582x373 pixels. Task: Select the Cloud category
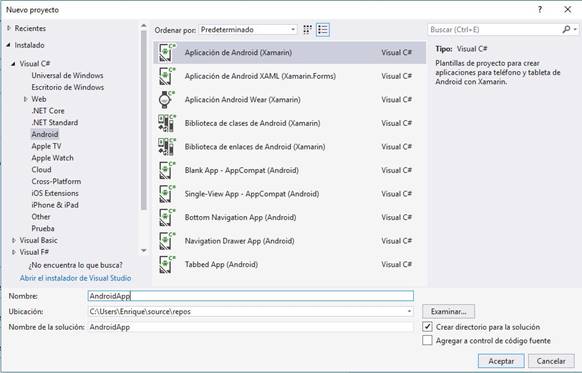41,170
